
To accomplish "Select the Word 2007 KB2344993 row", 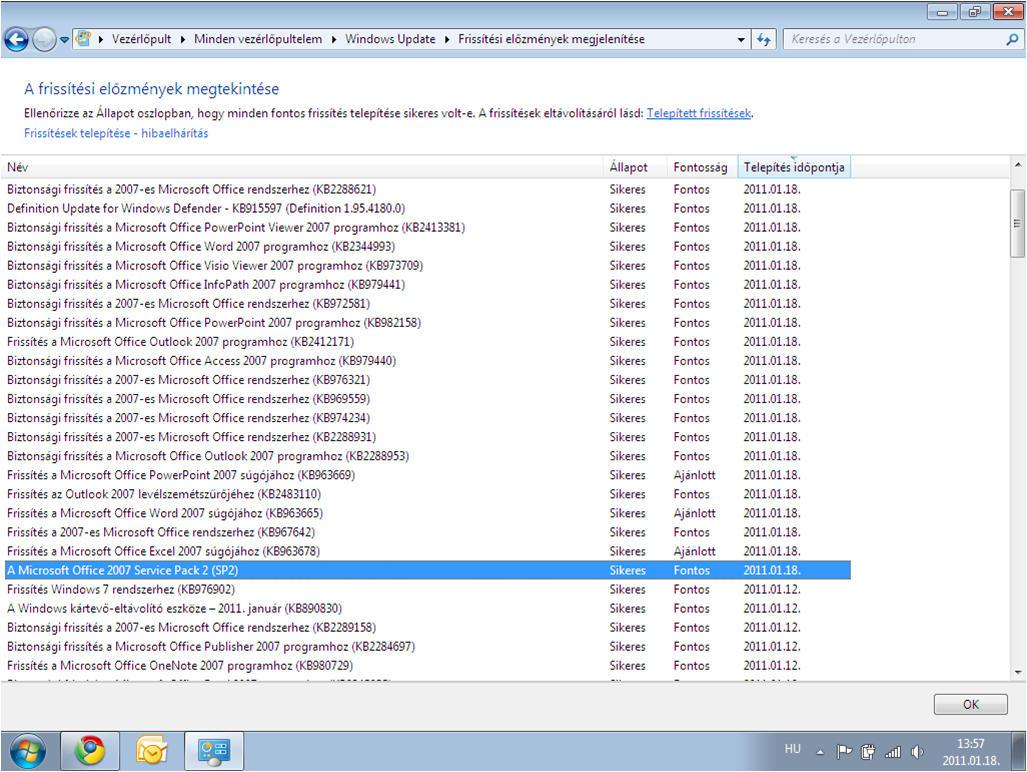I will tap(428, 246).
